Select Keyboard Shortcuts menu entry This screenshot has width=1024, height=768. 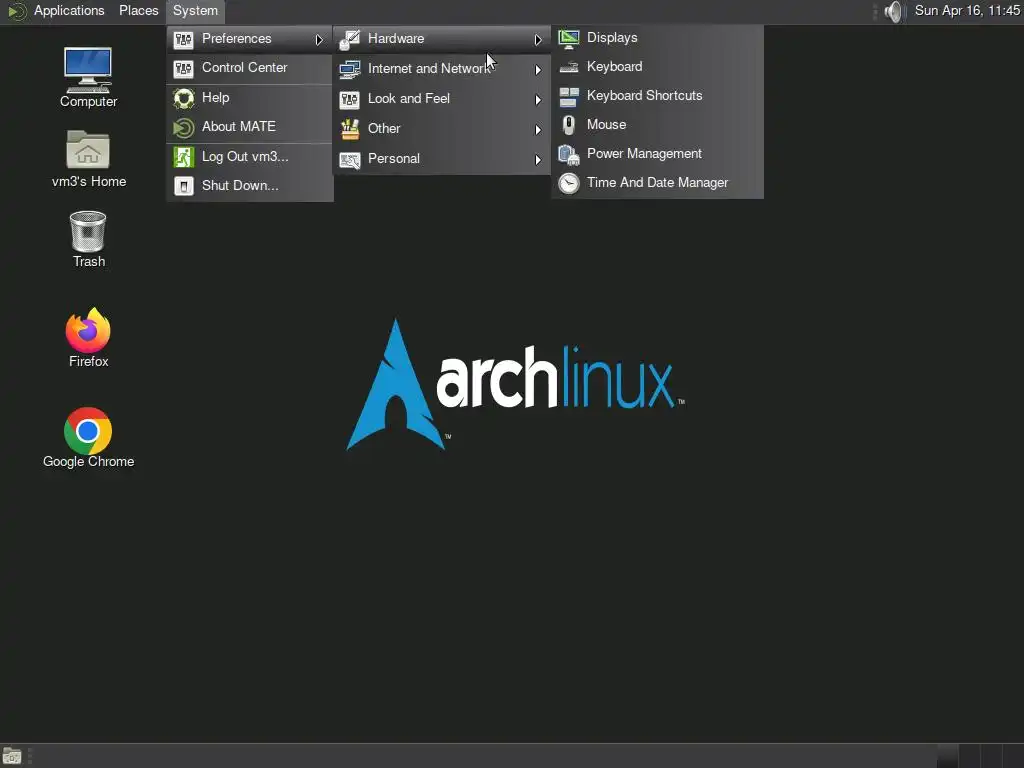click(657, 96)
